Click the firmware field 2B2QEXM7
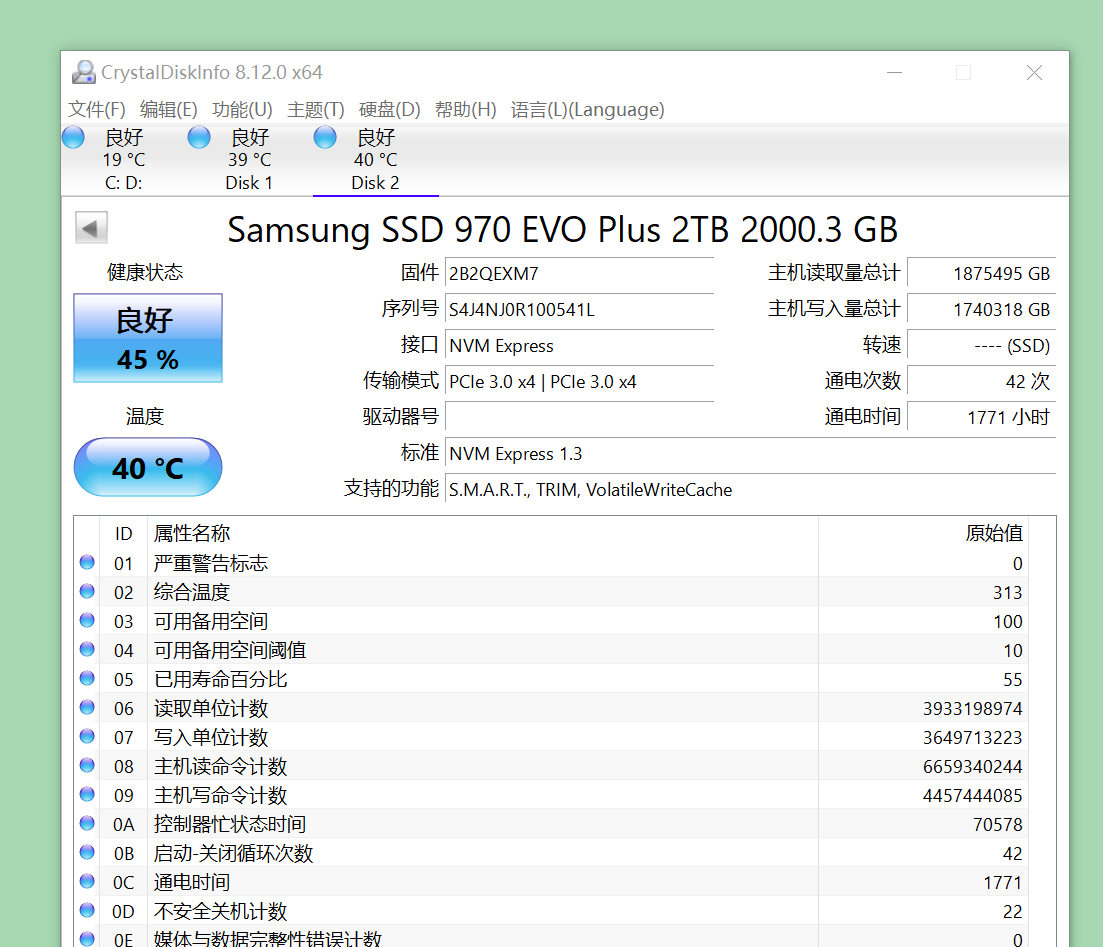Image resolution: width=1103 pixels, height=947 pixels. (x=580, y=274)
